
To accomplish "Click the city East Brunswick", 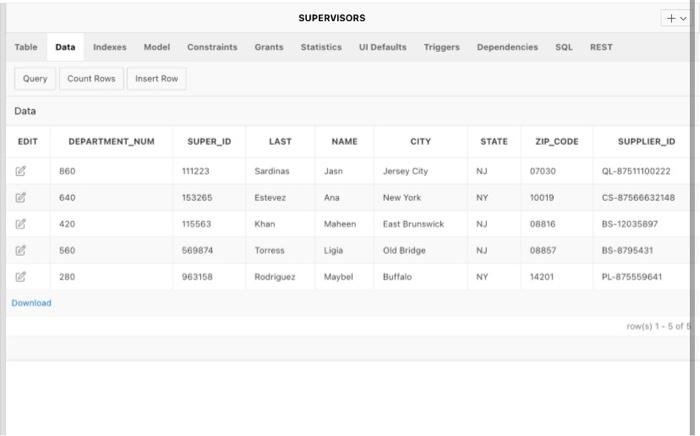I will (413, 224).
